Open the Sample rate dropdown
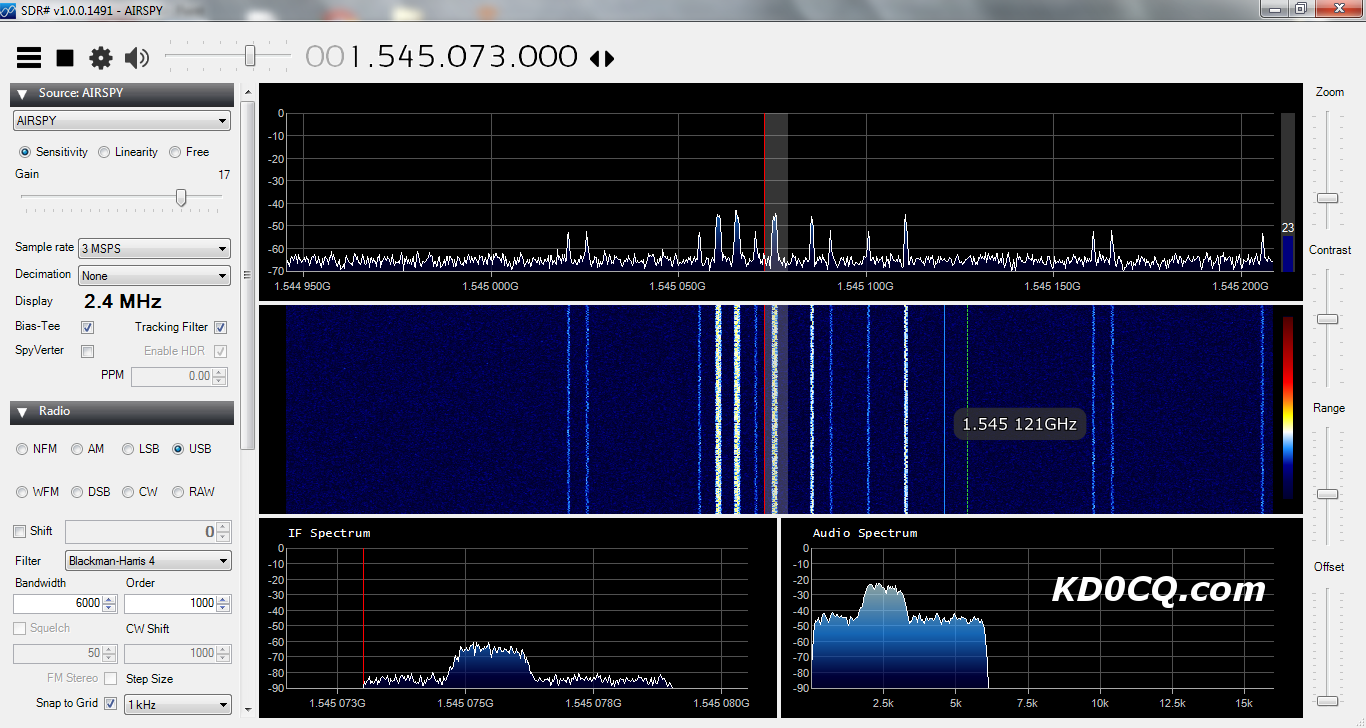Viewport: 1366px width, 728px height. coord(155,248)
